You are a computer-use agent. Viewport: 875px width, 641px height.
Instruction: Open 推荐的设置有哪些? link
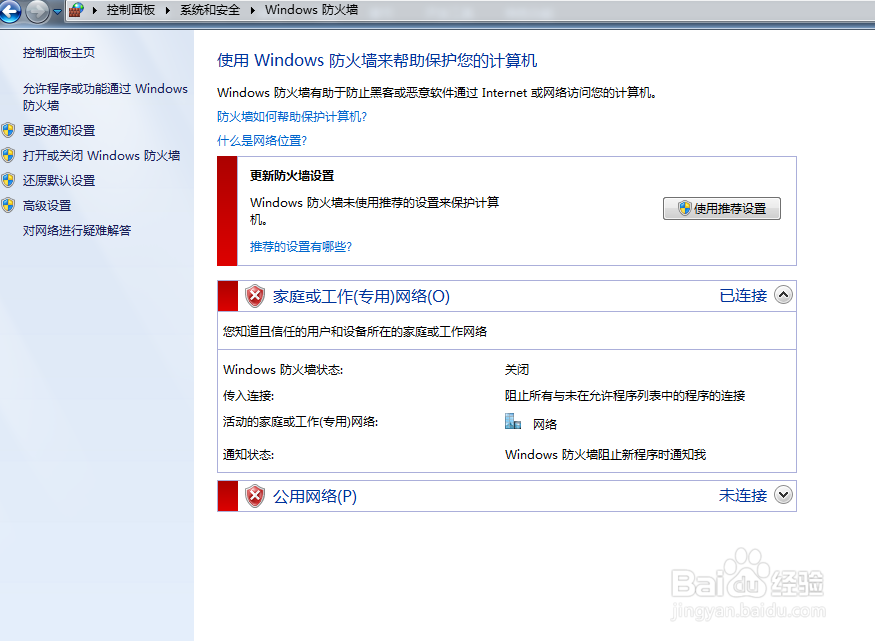click(301, 246)
